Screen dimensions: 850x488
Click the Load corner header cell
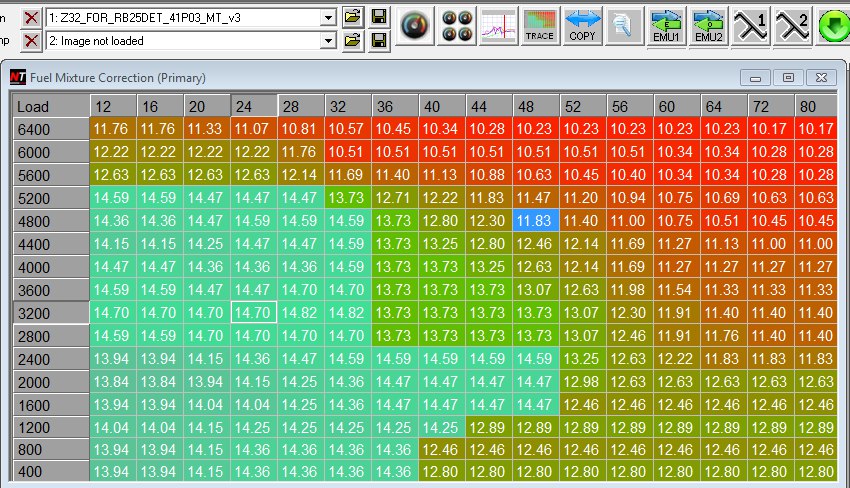[x=50, y=106]
